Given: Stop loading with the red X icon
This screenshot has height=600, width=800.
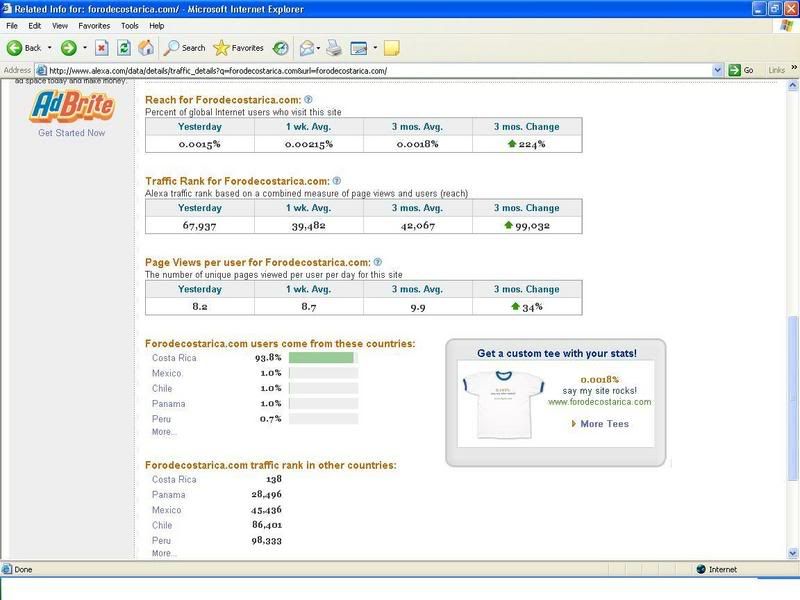Looking at the screenshot, I should 102,48.
